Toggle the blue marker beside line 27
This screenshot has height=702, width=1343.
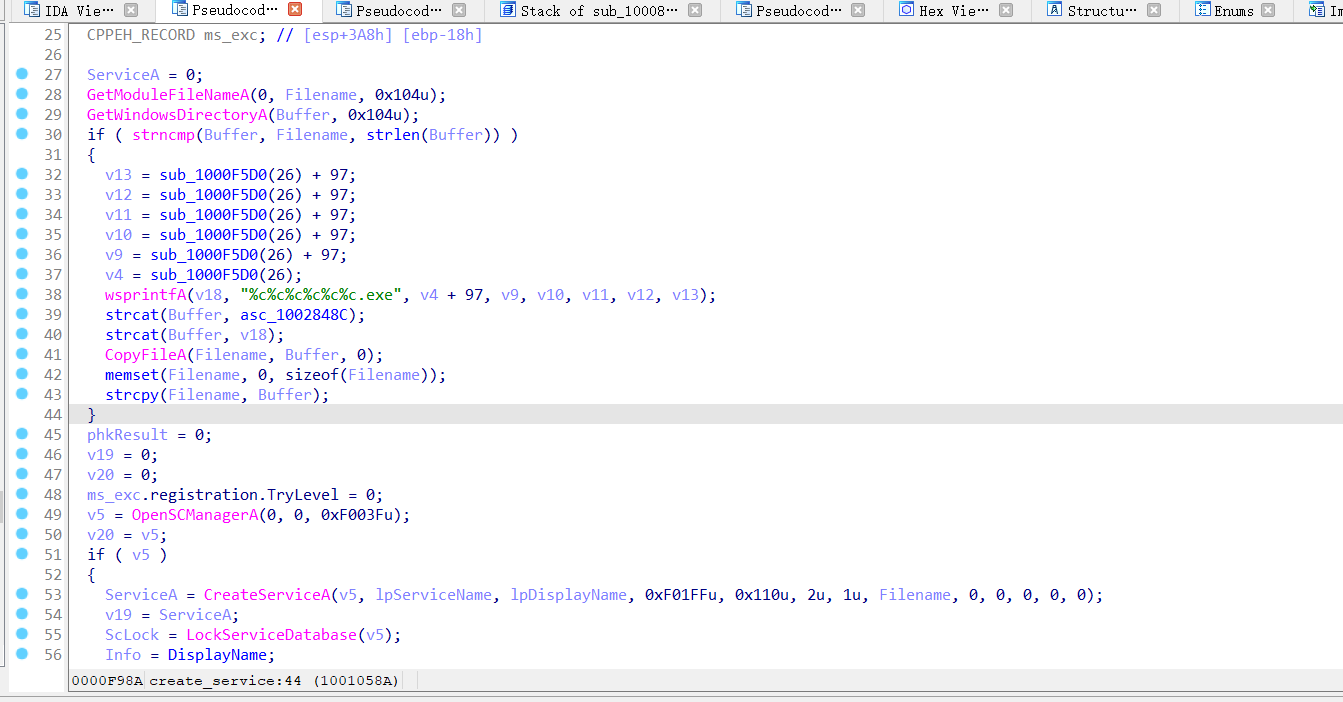pos(22,74)
